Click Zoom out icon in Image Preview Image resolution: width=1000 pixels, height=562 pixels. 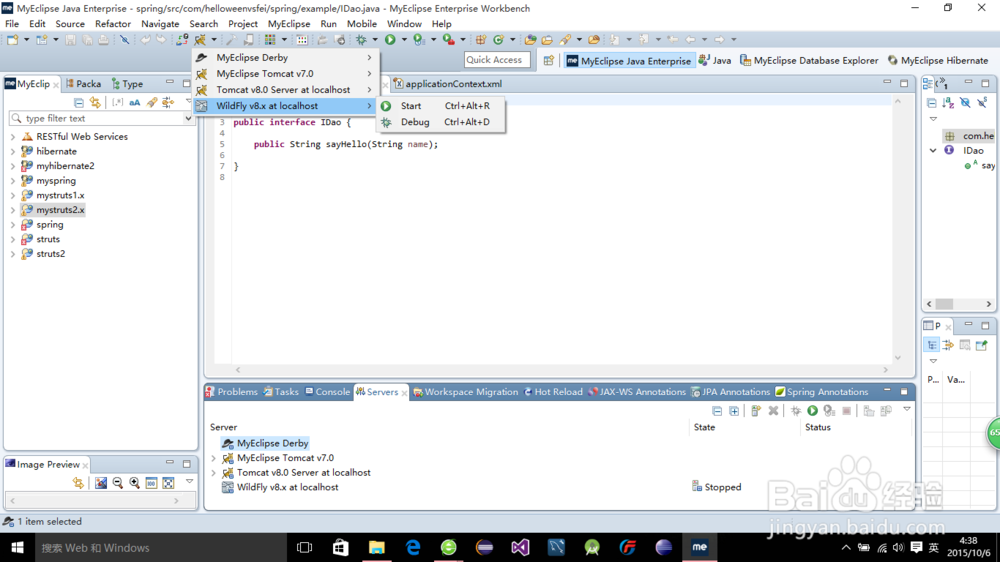(x=117, y=483)
